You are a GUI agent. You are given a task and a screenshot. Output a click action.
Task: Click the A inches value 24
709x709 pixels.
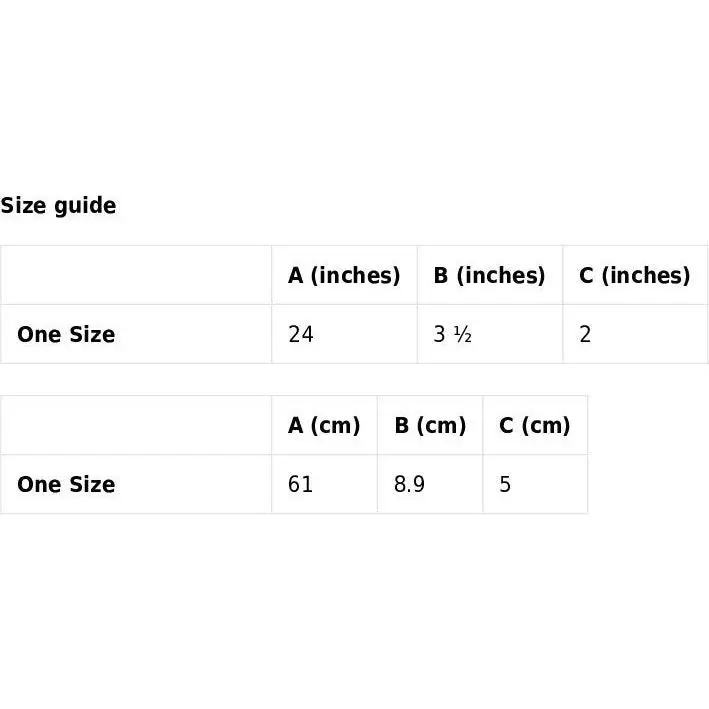301,334
